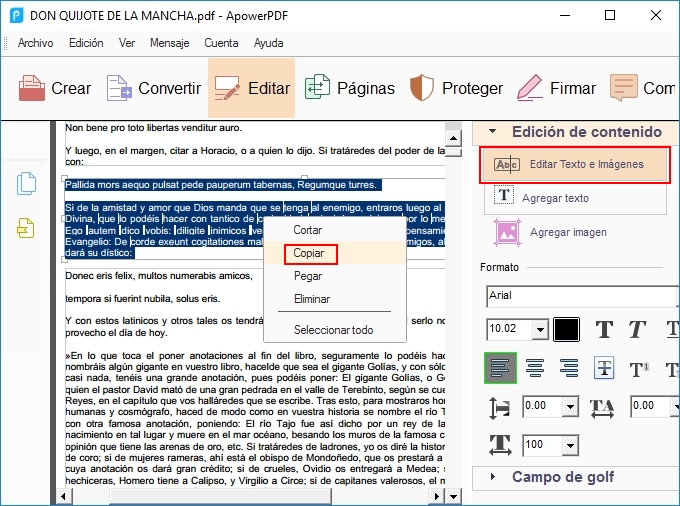Open the Firmar toolbar tab
This screenshot has width=680, height=506.
pyautogui.click(x=556, y=88)
